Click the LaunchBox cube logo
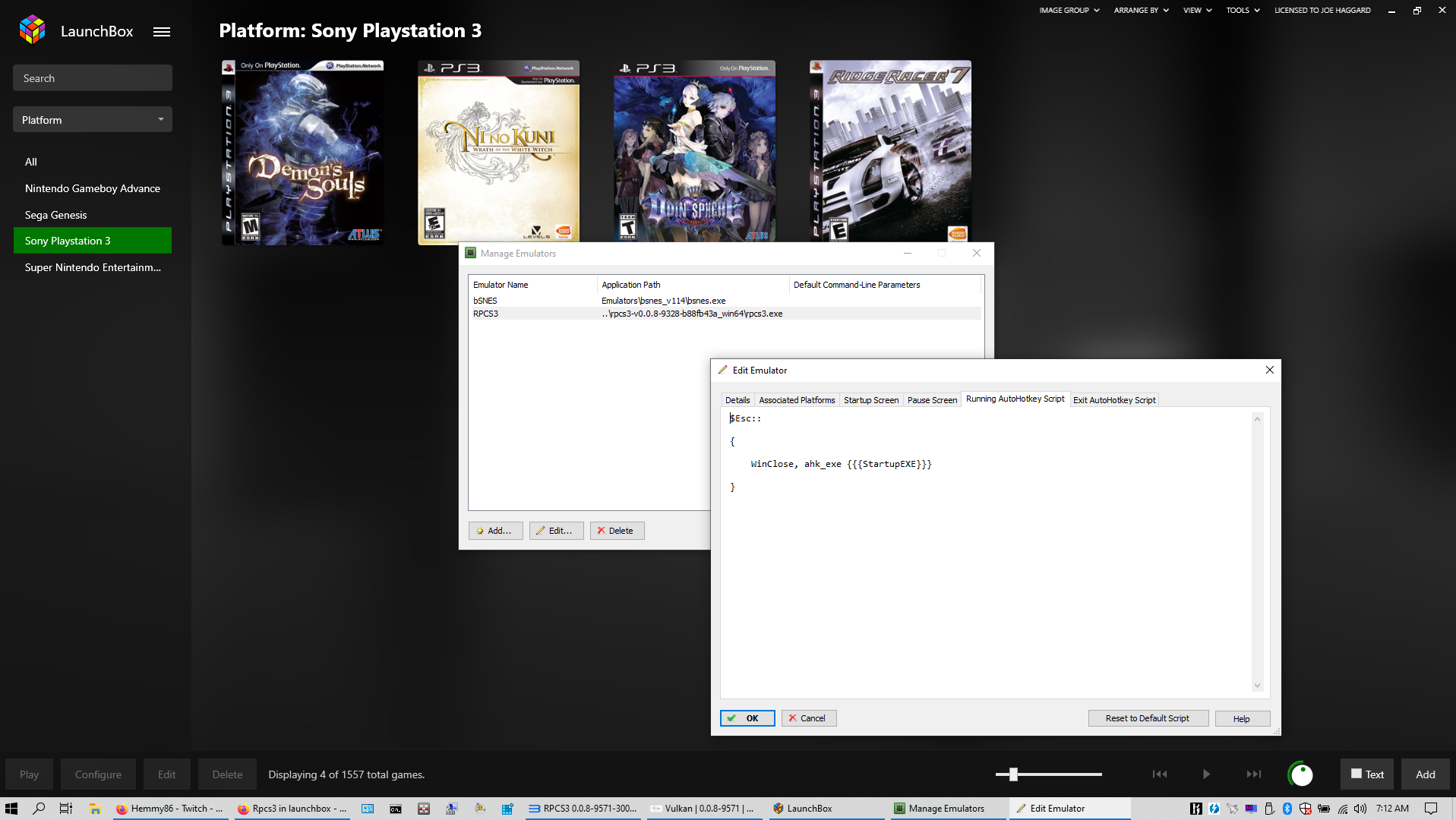Viewport: 1456px width, 820px height. (x=32, y=30)
